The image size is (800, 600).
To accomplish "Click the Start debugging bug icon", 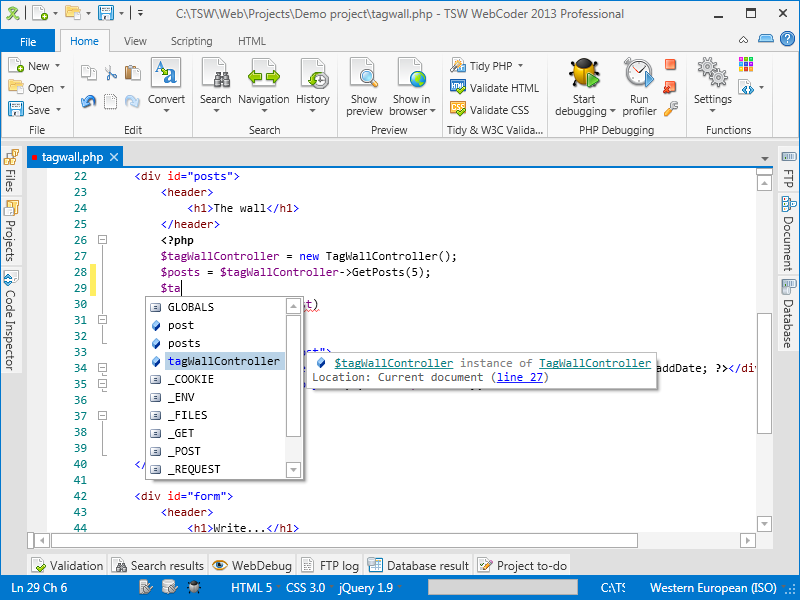I will (x=582, y=75).
